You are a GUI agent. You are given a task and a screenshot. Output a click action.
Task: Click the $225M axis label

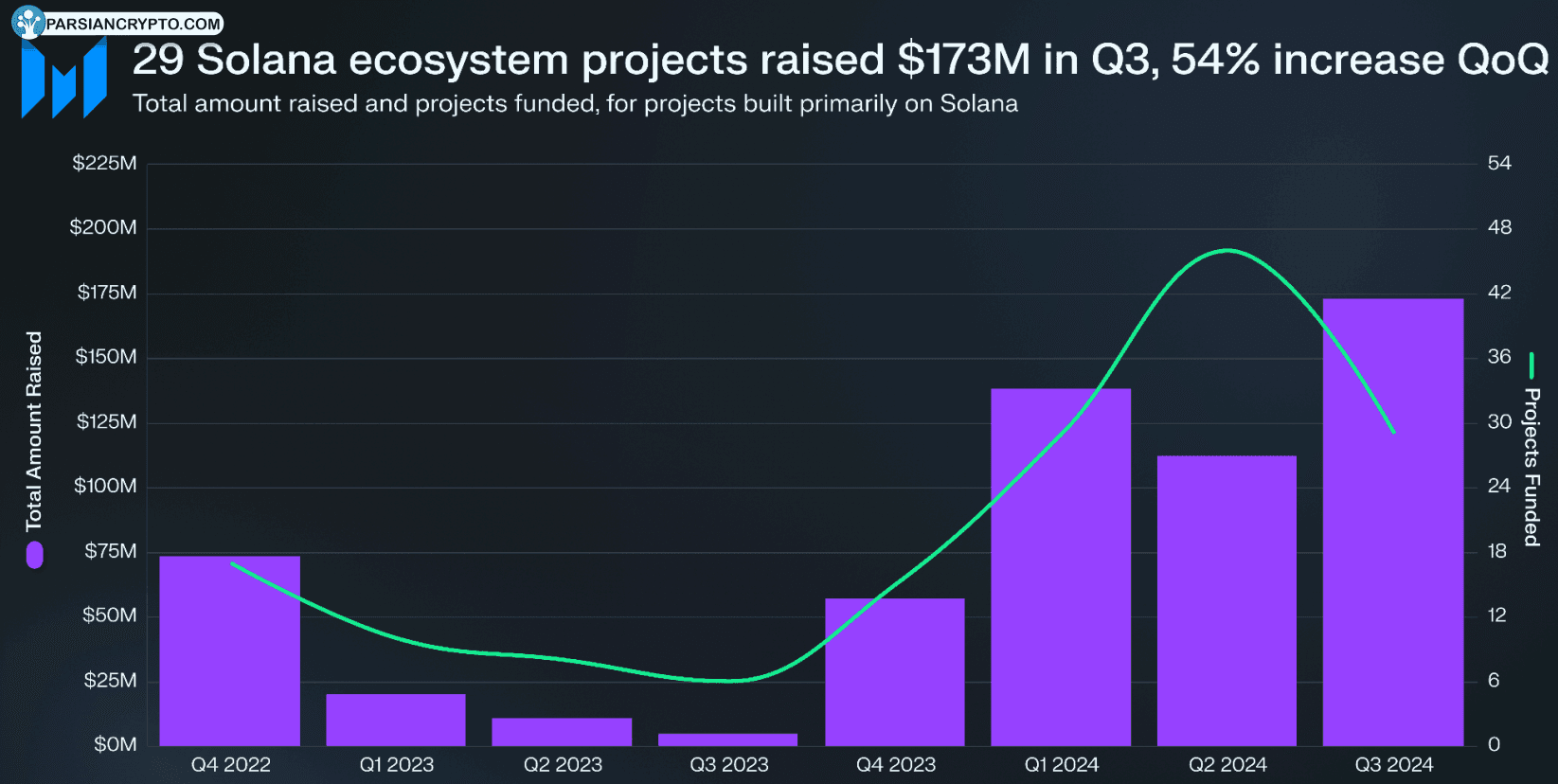105,163
